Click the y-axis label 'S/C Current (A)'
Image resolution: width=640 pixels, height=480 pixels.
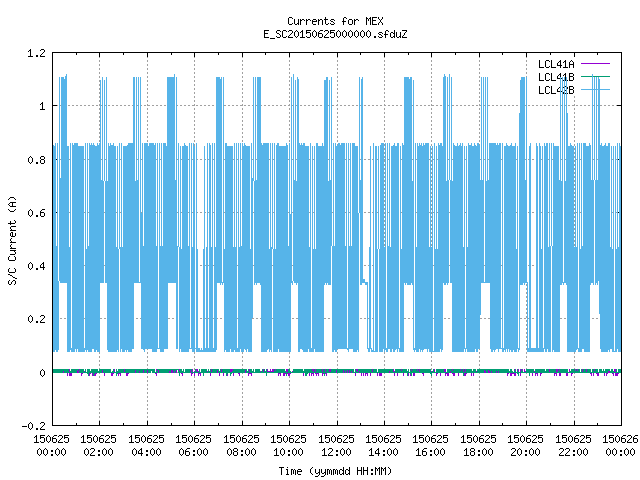(x=12, y=240)
